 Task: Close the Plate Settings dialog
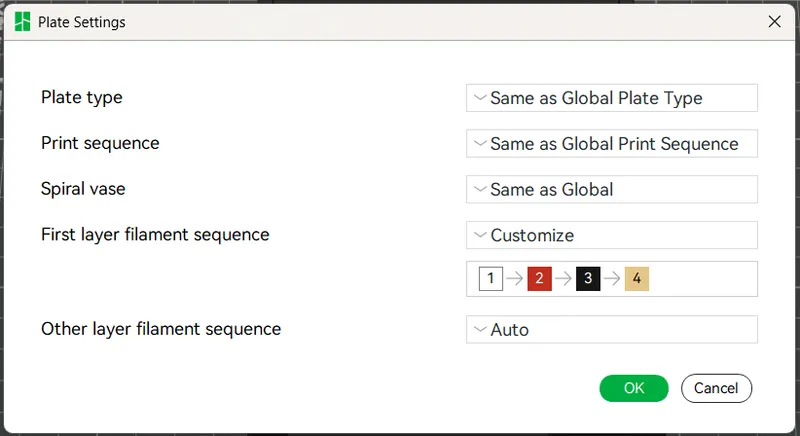pyautogui.click(x=774, y=21)
